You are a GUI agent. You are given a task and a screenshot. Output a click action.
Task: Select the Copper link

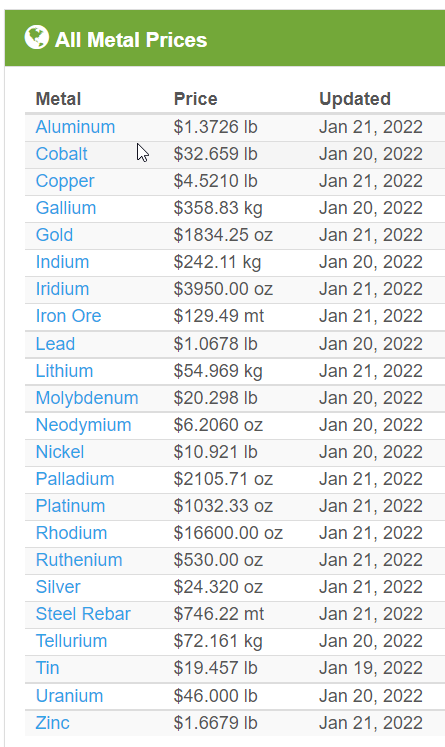coord(65,181)
